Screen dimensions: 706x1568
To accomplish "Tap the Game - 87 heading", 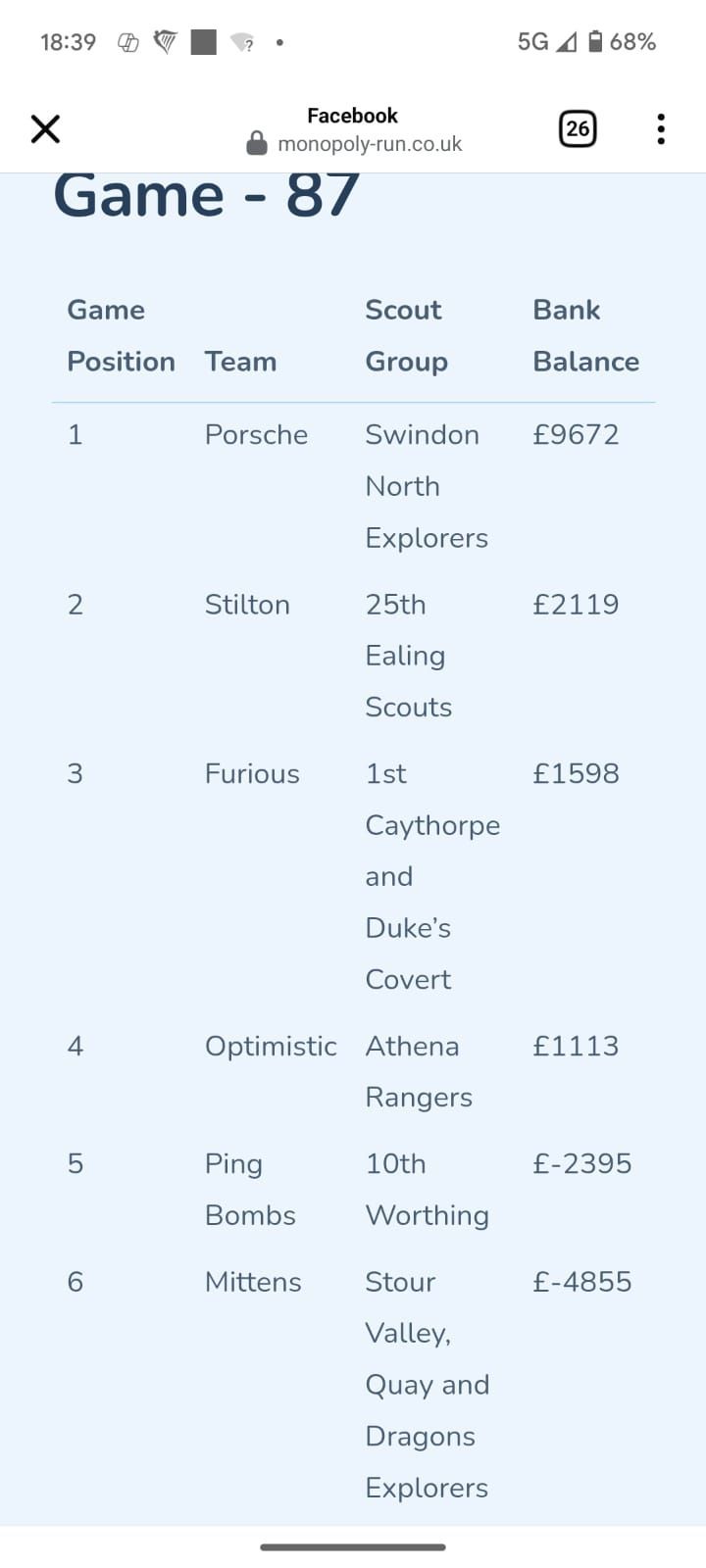I will tap(206, 195).
